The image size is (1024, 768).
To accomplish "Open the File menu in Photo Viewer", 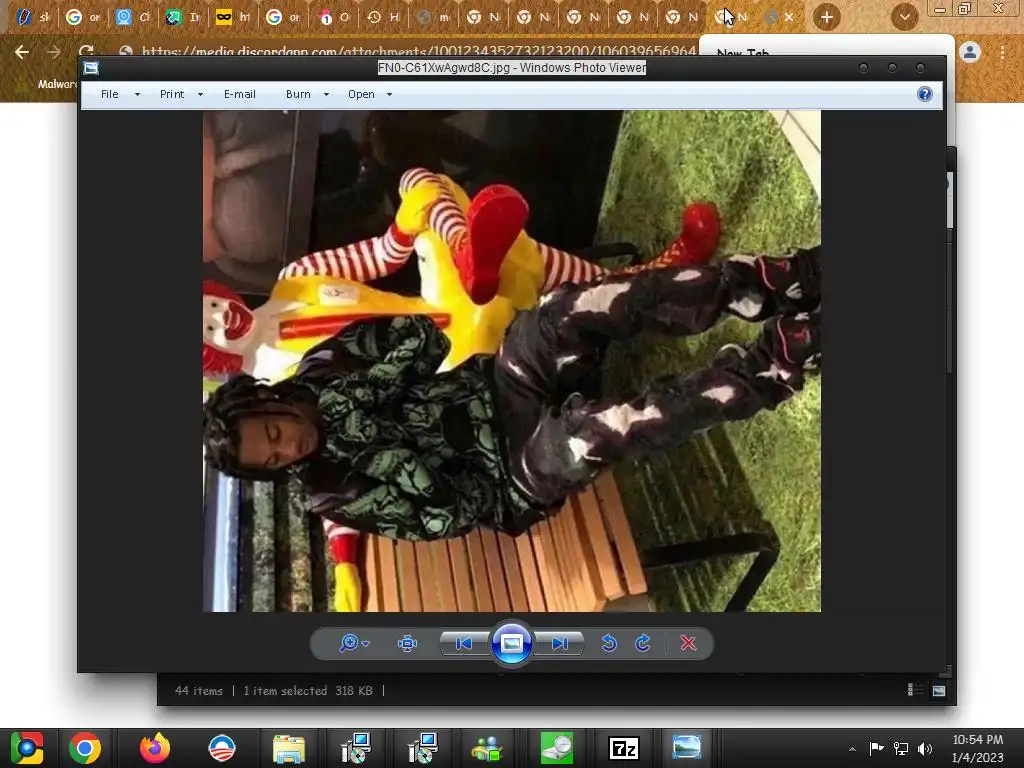I will [110, 94].
